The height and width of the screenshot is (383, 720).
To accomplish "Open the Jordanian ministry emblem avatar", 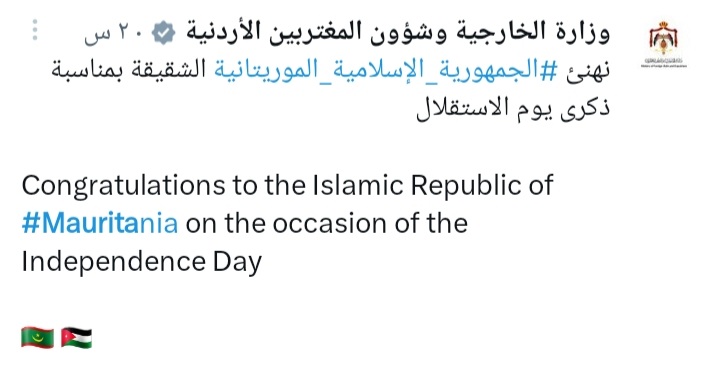I will 664,39.
